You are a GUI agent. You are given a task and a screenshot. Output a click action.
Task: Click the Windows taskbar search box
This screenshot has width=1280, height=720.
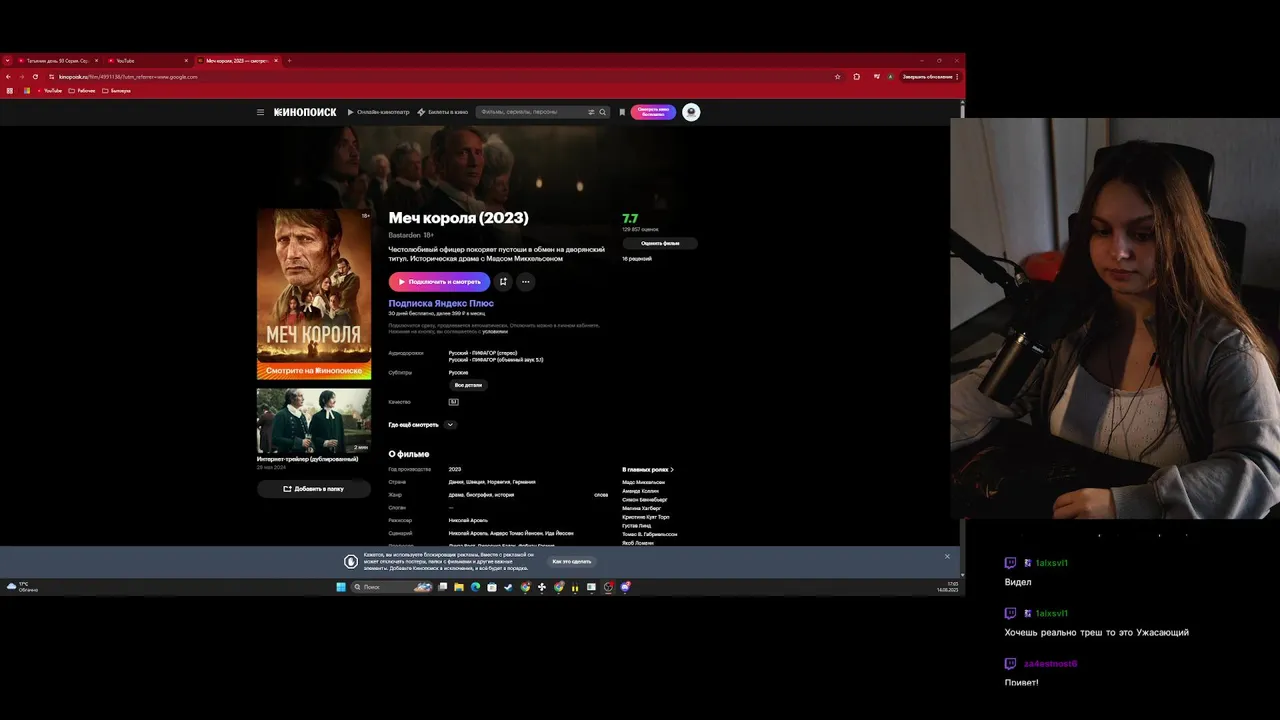tap(391, 587)
